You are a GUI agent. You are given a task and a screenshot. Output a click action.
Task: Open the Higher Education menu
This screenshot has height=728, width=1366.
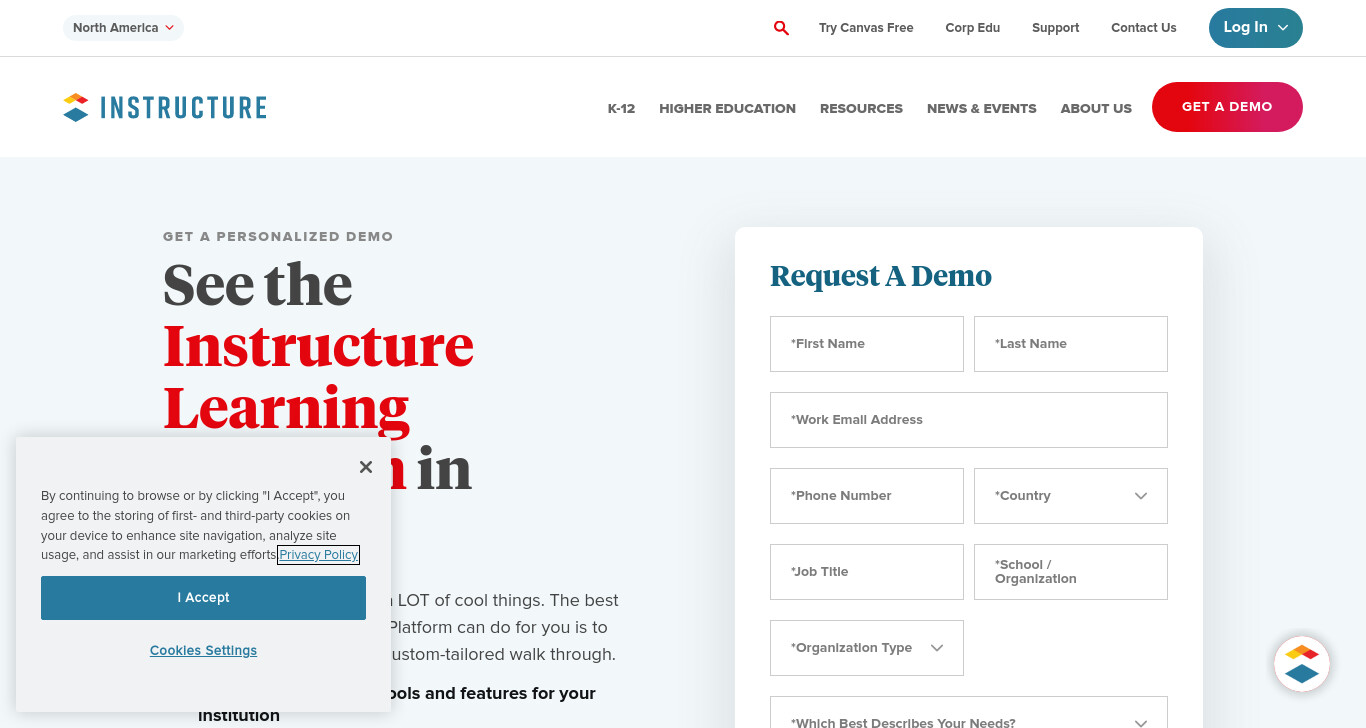(x=727, y=108)
